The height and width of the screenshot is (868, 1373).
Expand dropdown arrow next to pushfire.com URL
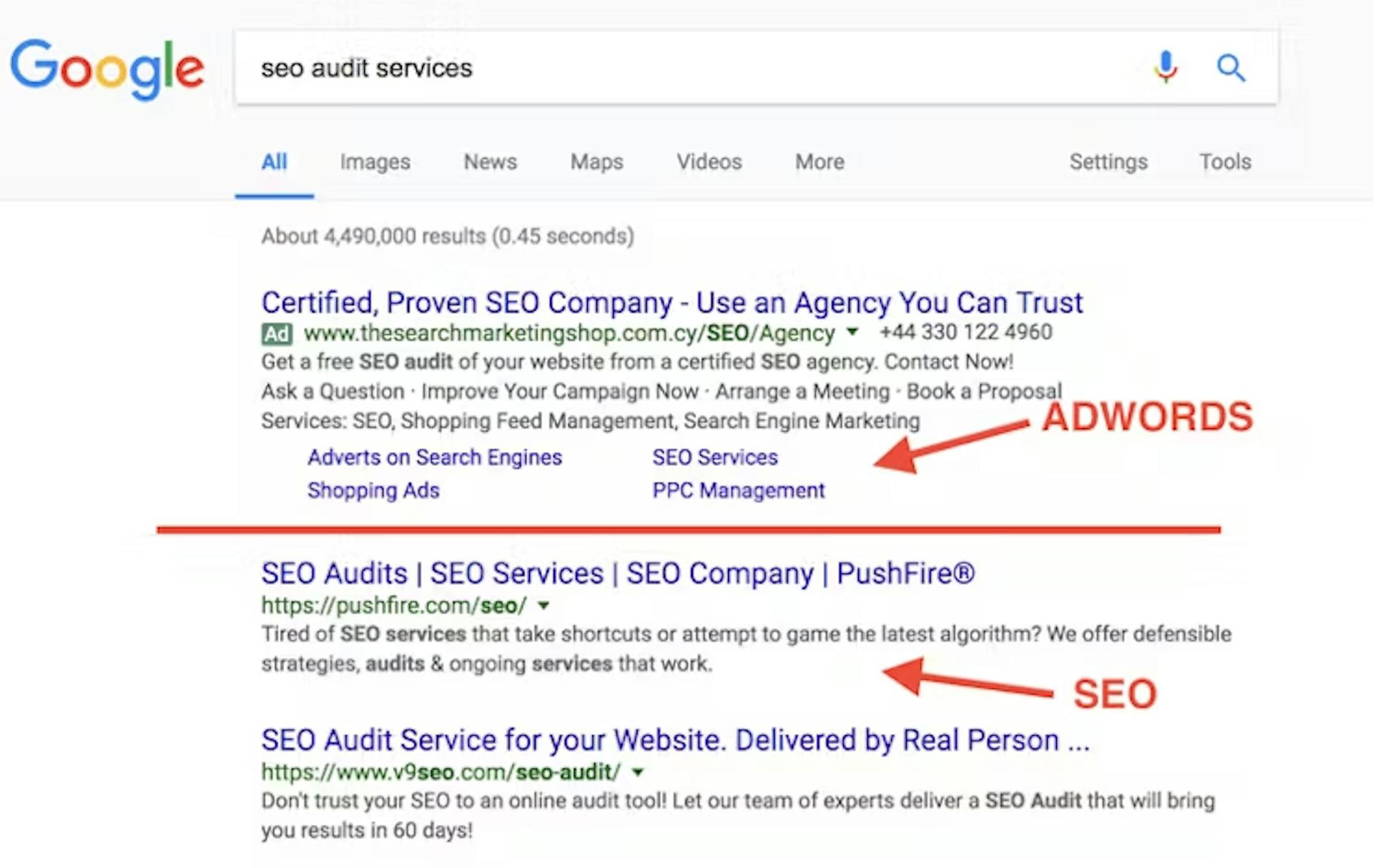point(543,606)
